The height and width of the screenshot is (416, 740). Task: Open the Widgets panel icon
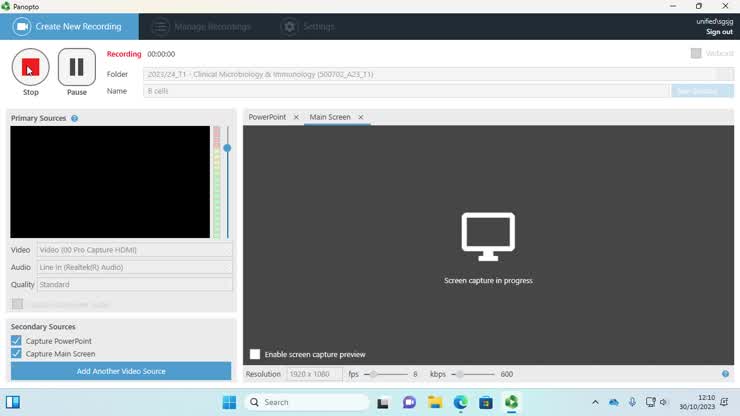tap(13, 402)
